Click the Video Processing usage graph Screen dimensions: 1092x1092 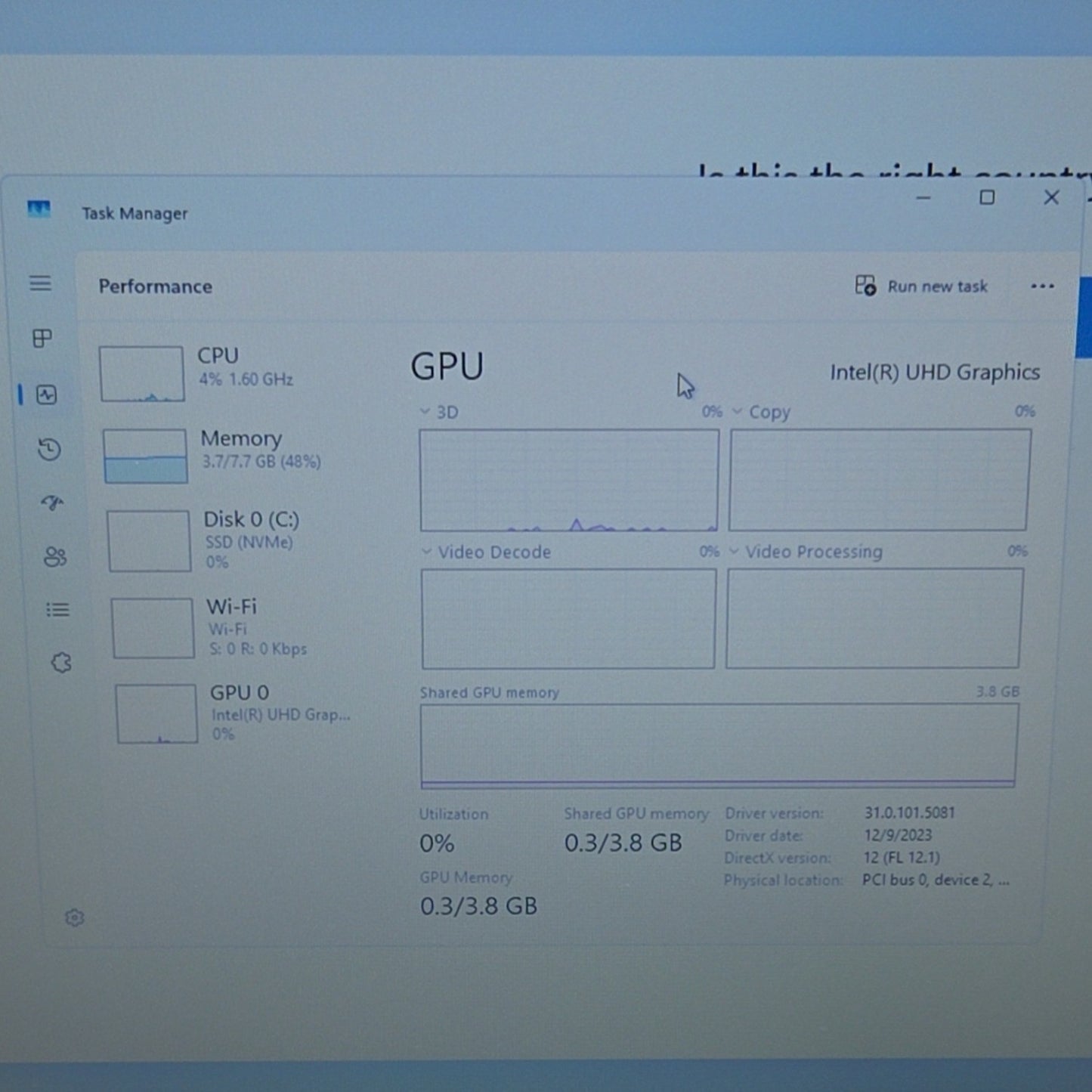tap(874, 618)
